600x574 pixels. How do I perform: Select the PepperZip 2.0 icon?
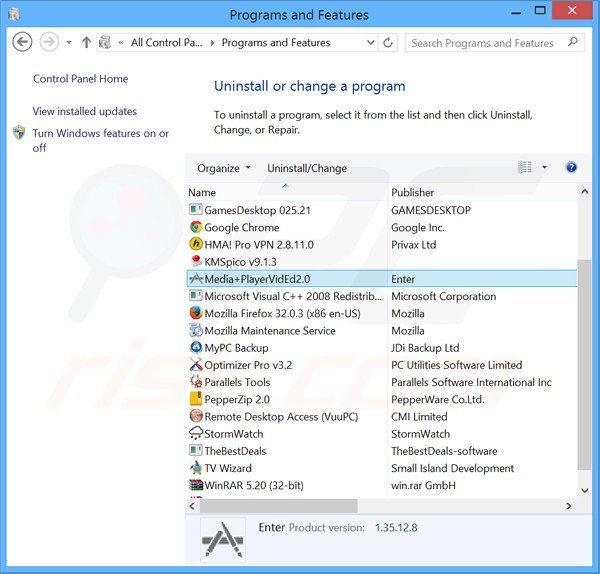(x=196, y=399)
